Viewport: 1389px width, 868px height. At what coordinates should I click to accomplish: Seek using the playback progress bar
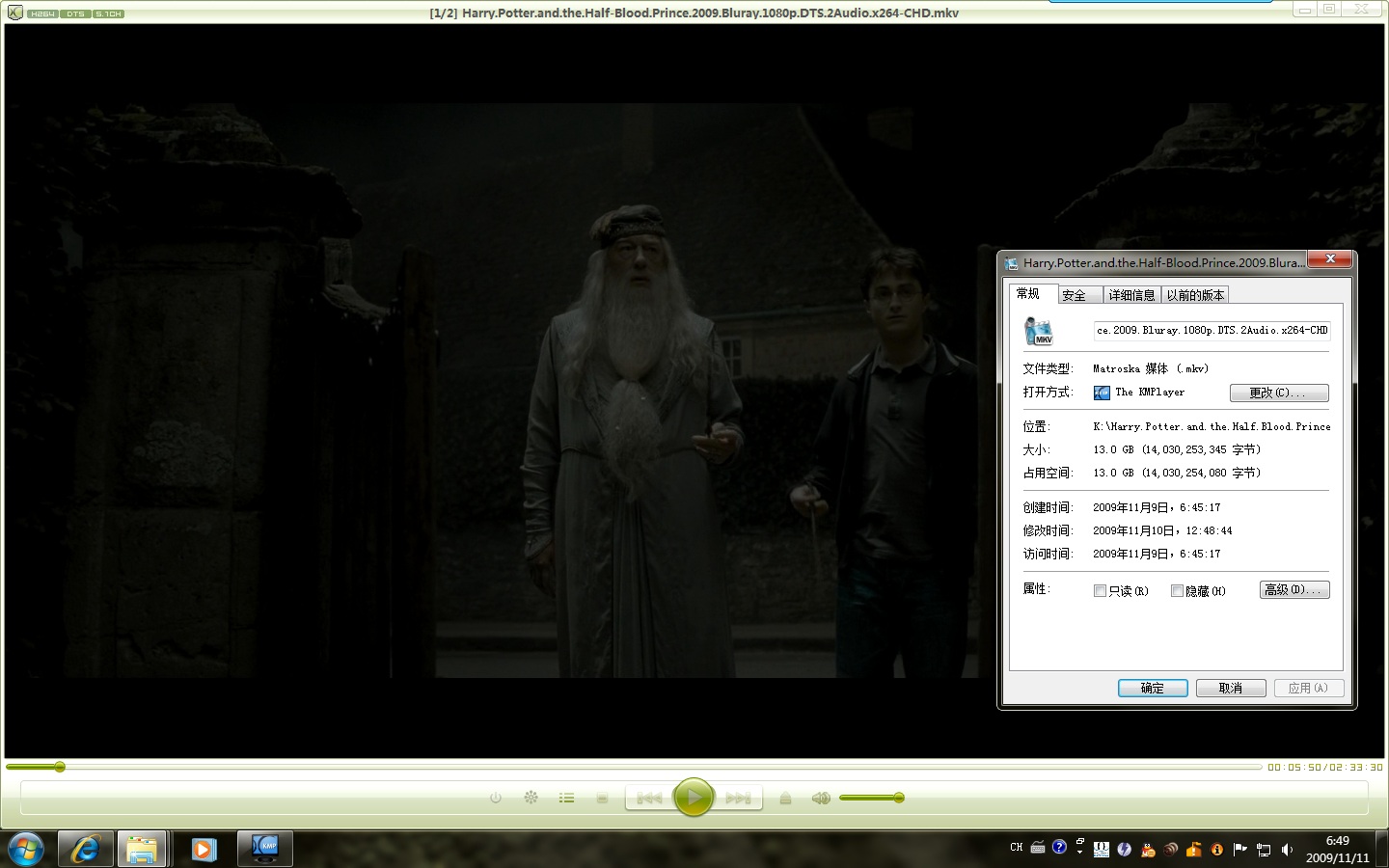634,767
